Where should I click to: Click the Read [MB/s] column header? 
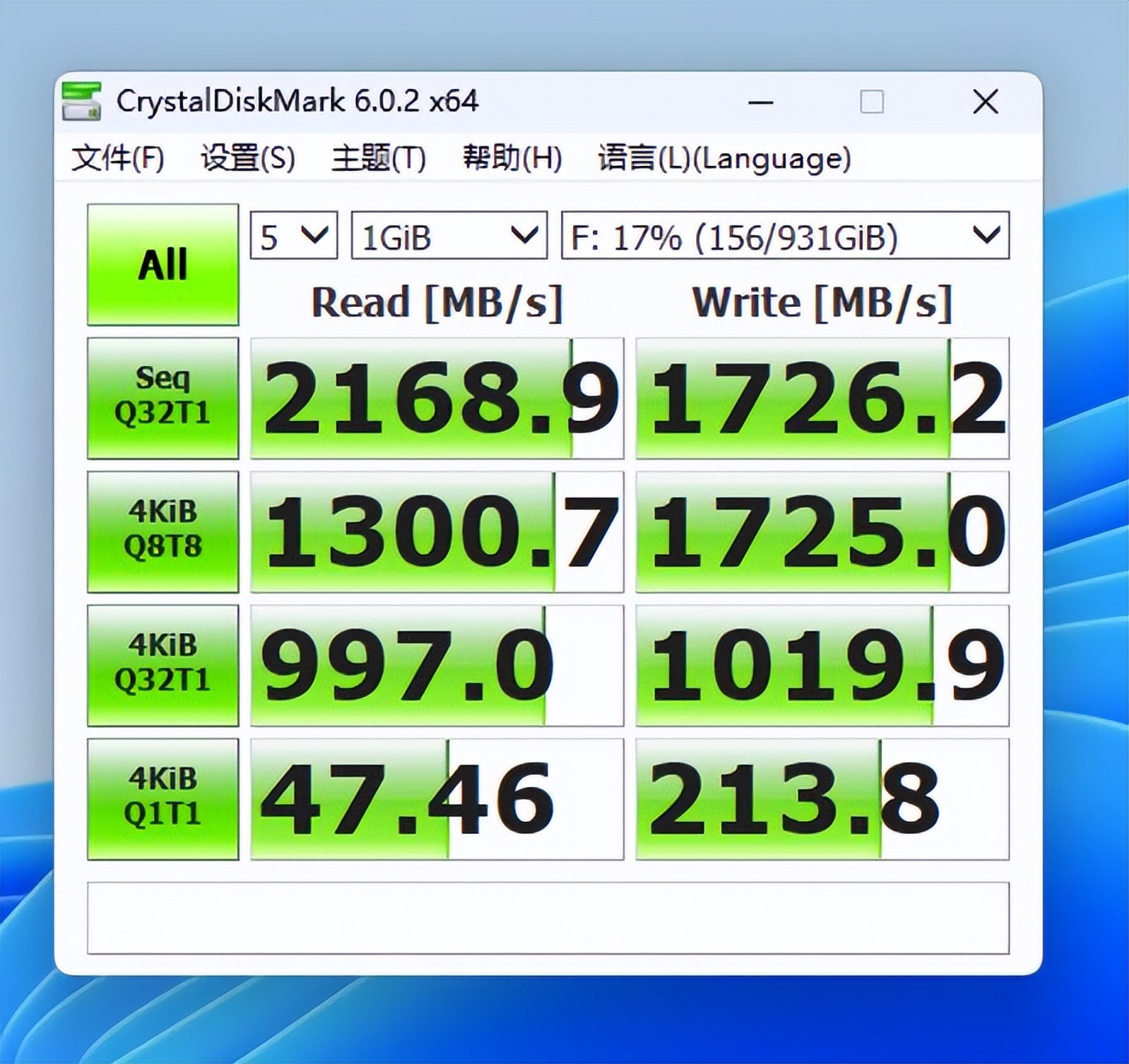(x=437, y=301)
